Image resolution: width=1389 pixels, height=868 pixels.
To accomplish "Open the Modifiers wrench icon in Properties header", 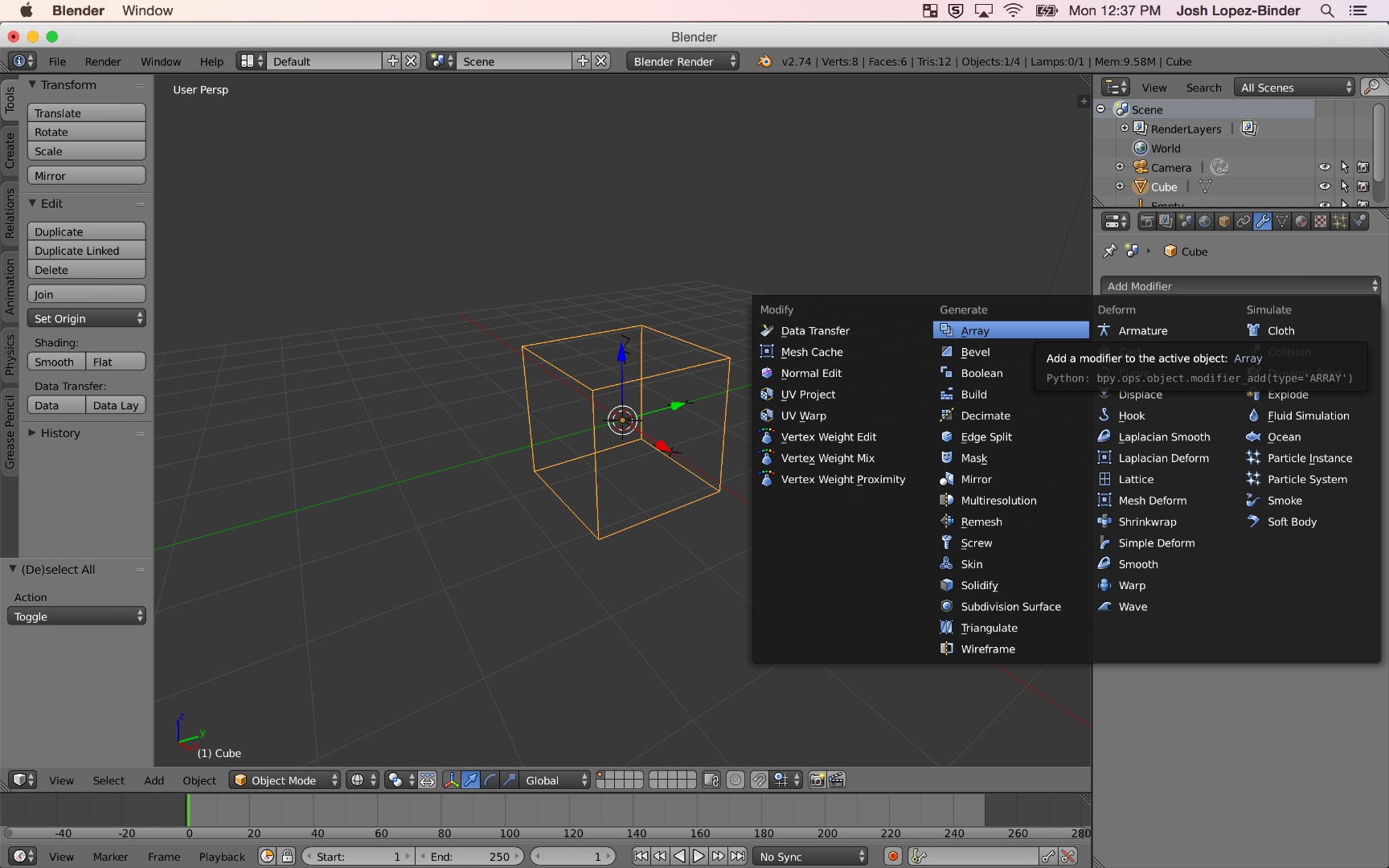I will point(1264,222).
